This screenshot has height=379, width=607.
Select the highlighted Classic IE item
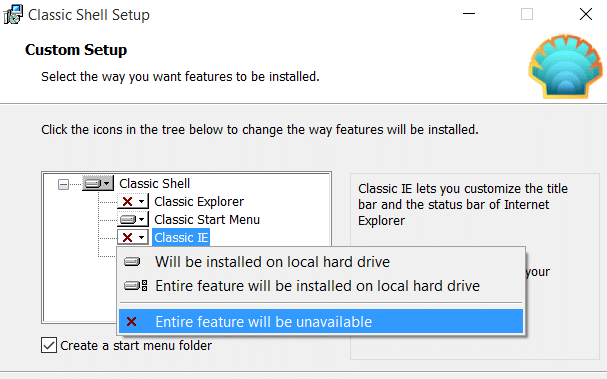coord(181,237)
